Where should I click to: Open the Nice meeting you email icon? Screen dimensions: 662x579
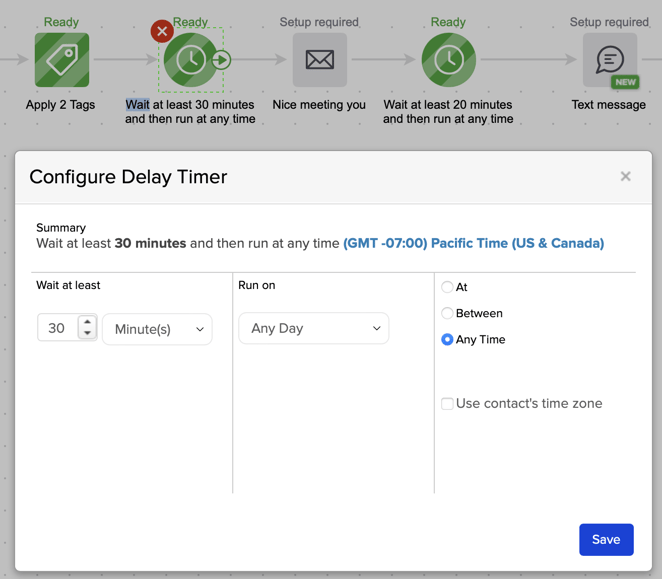coord(319,60)
